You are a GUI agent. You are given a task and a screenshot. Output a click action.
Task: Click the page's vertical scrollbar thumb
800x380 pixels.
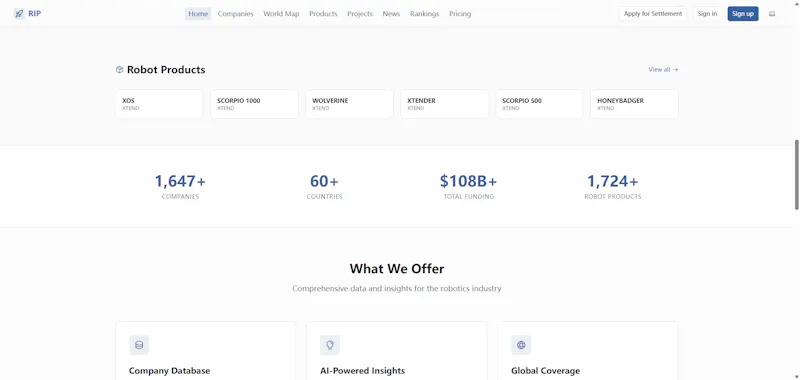click(796, 174)
